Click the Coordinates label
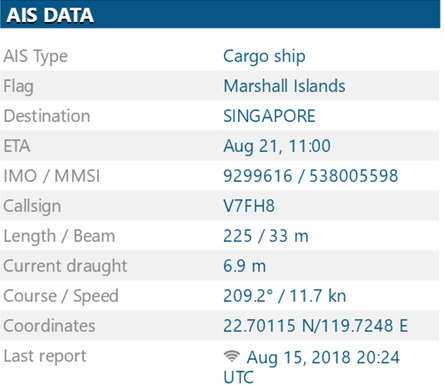The height and width of the screenshot is (385, 444). point(49,326)
